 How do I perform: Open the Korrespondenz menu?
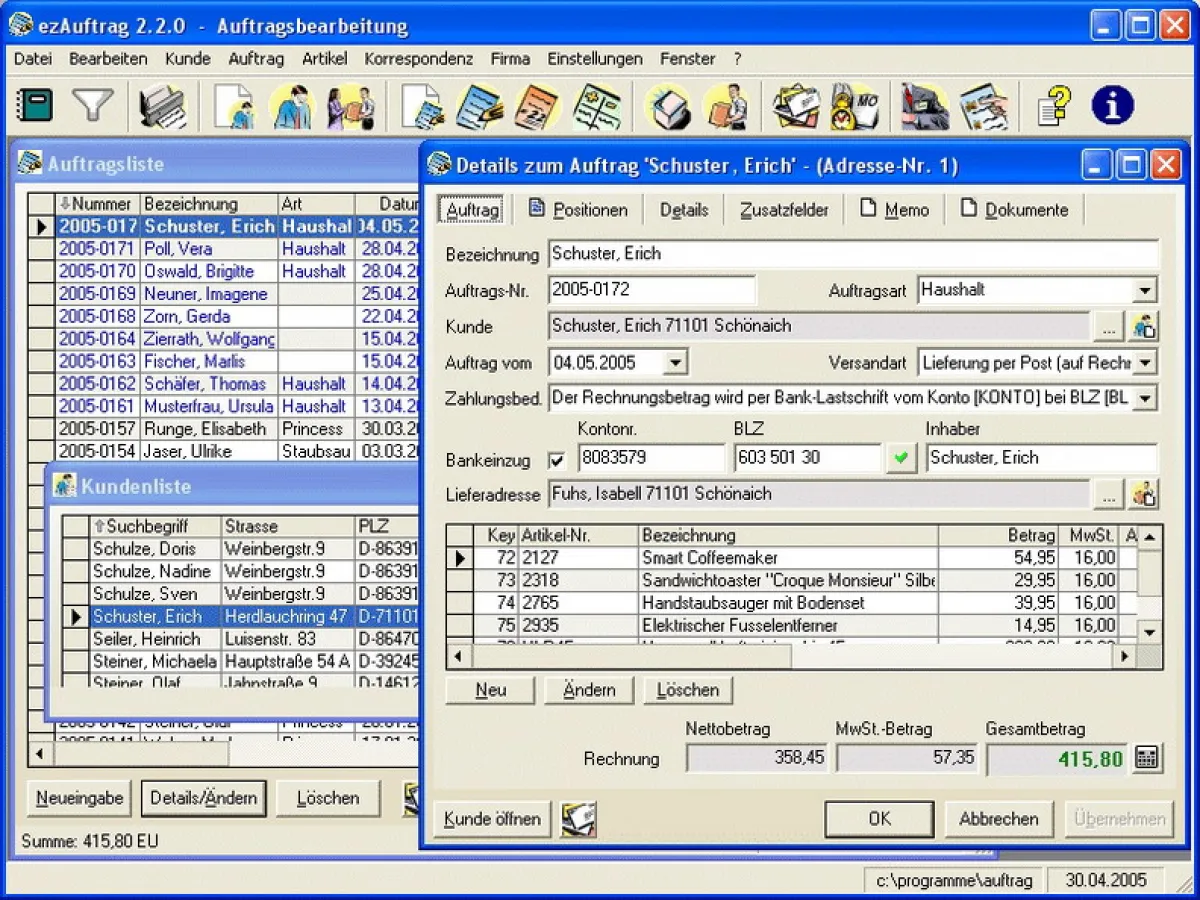(x=418, y=59)
